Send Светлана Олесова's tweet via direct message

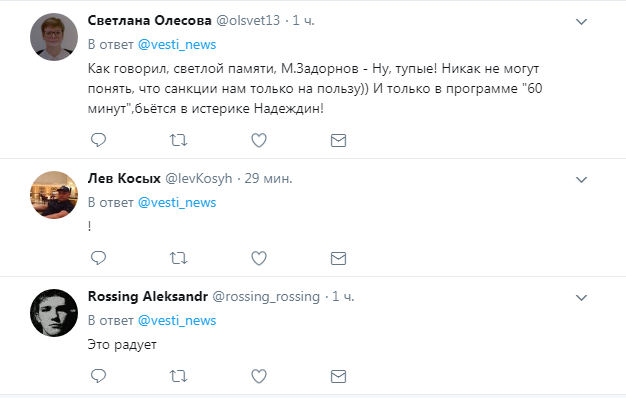tap(338, 141)
